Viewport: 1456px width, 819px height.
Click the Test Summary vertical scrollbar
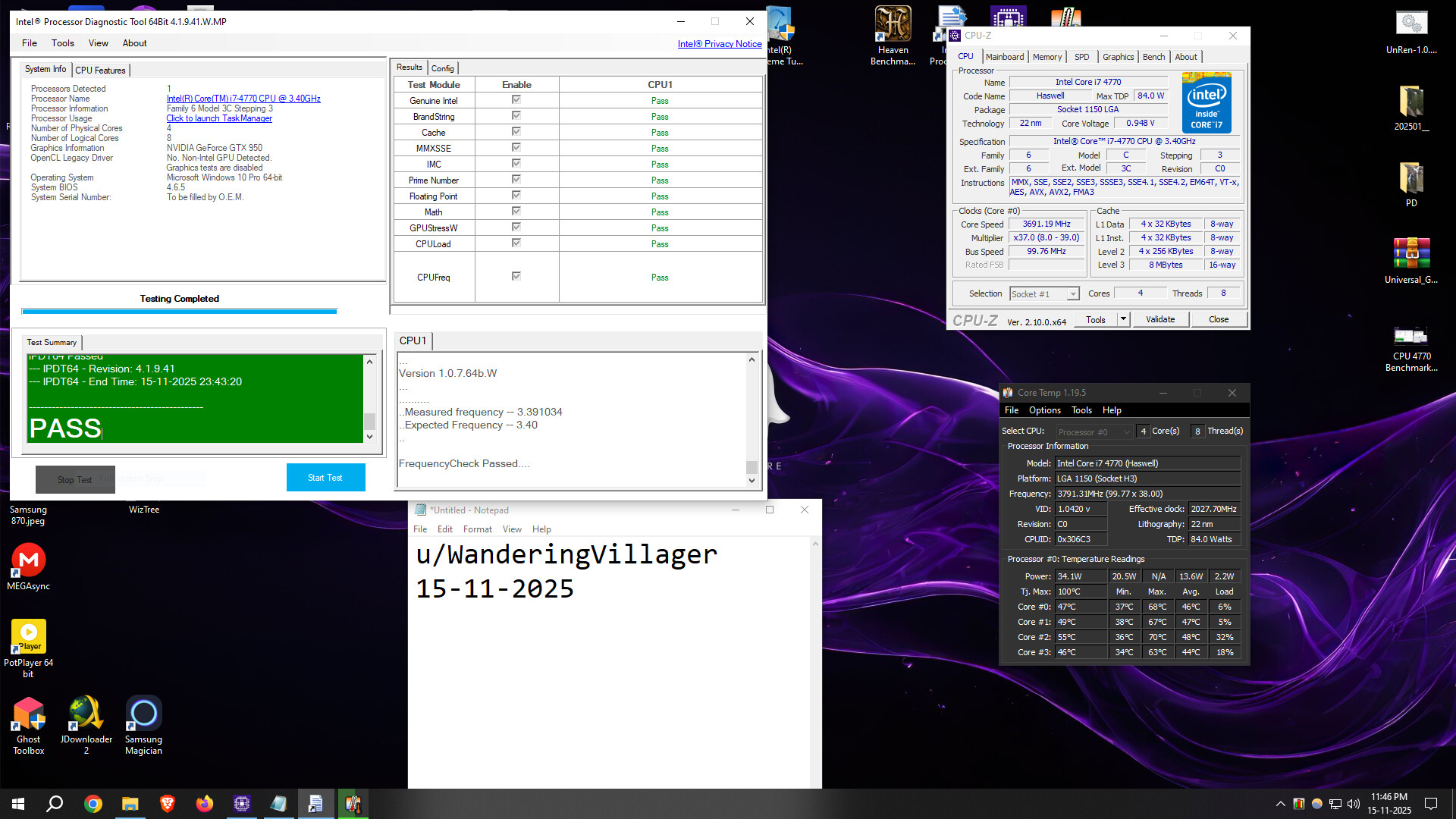pyautogui.click(x=369, y=398)
